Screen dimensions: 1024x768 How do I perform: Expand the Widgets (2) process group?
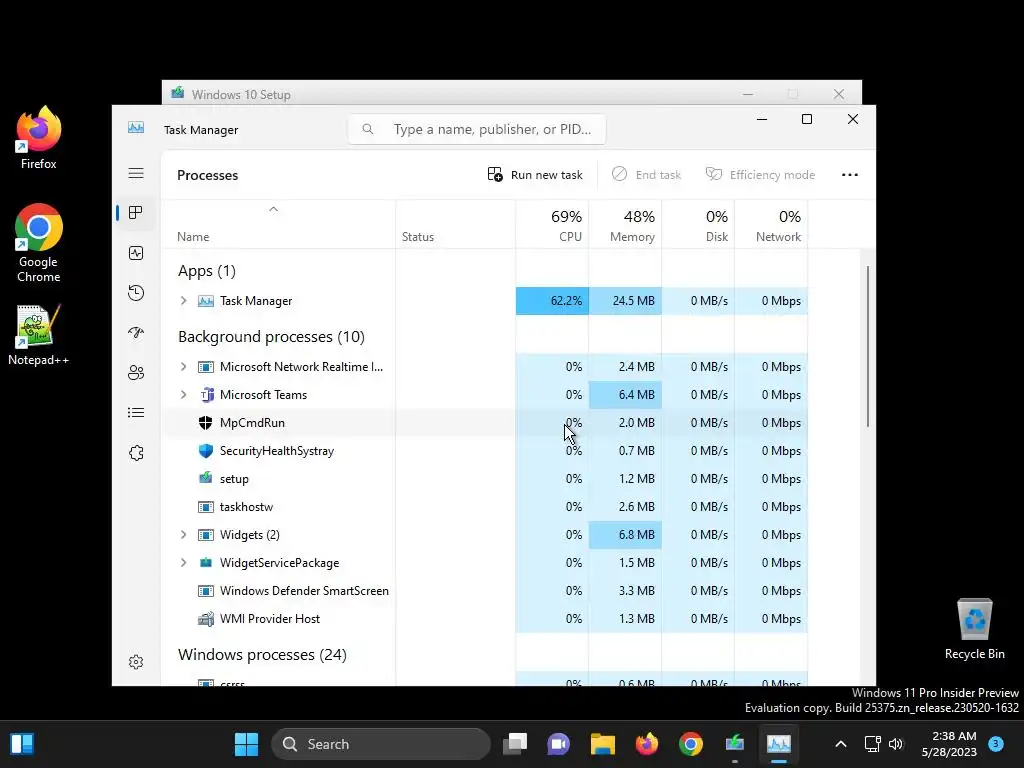[184, 534]
